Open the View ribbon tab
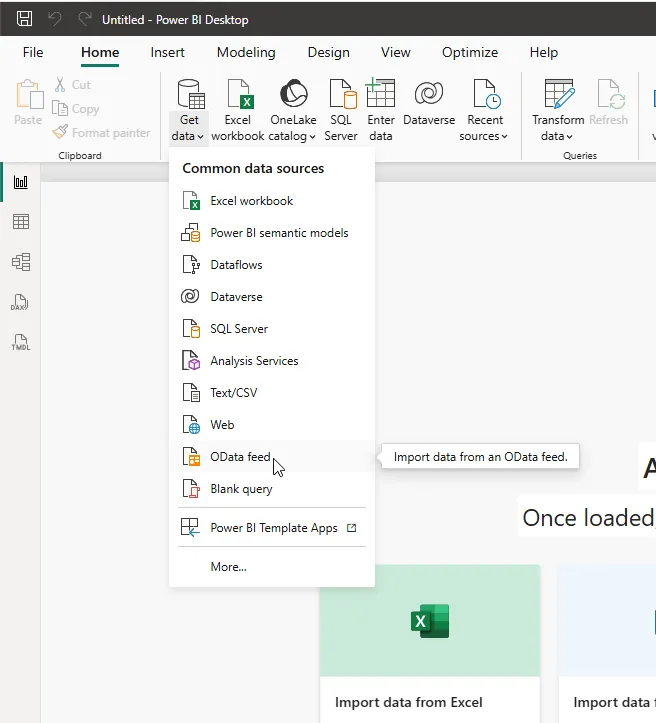 [396, 53]
